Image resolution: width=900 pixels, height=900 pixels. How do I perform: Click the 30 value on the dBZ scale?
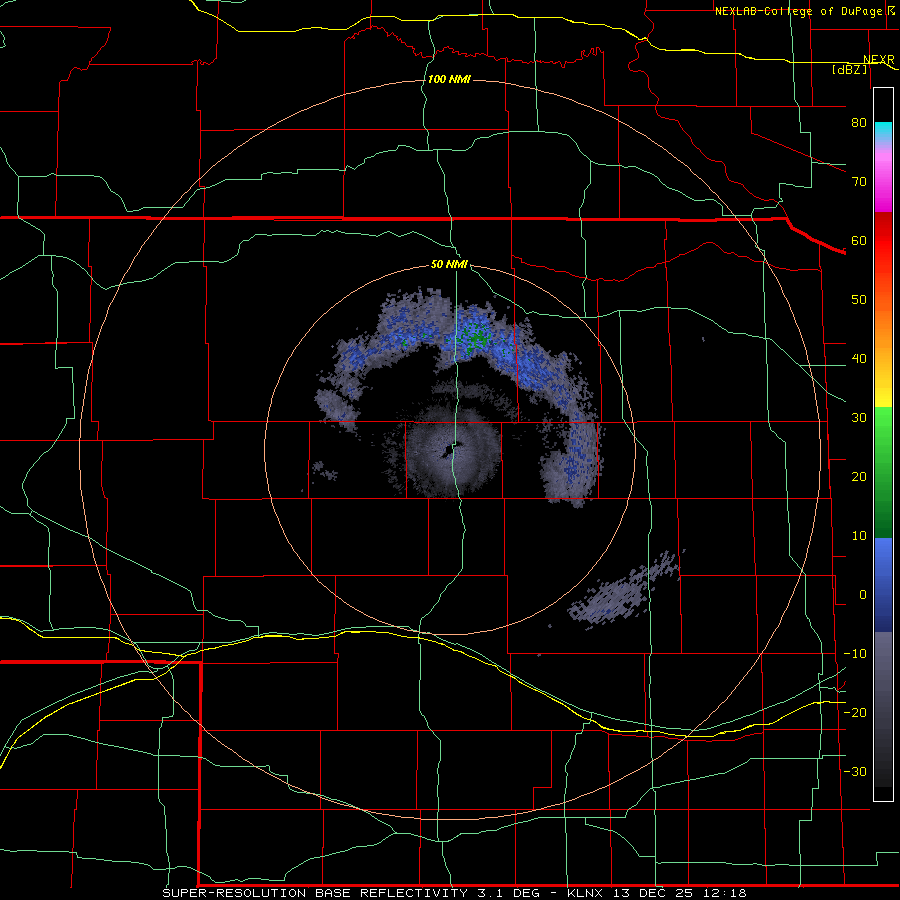tap(859, 417)
